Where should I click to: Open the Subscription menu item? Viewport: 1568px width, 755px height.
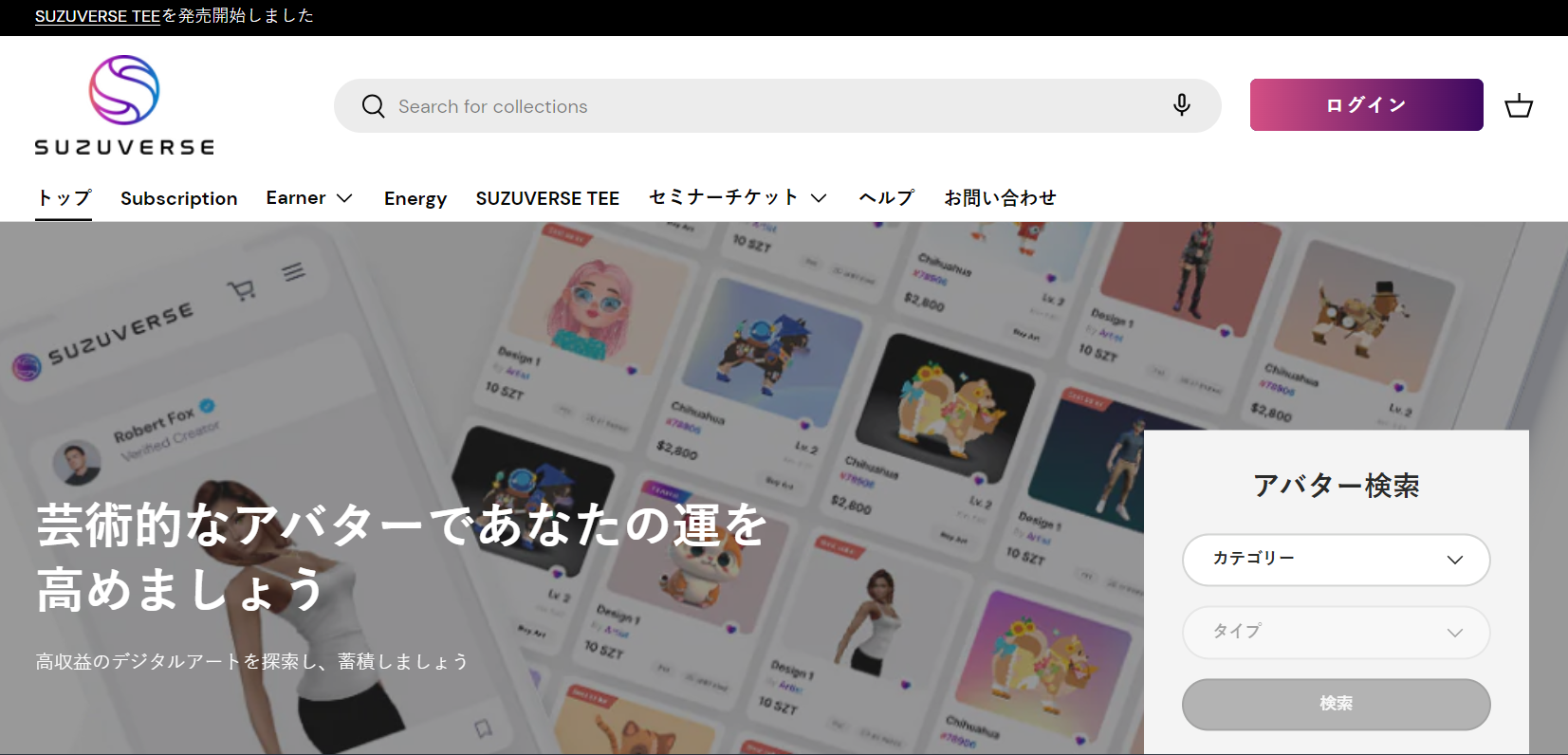(x=179, y=198)
